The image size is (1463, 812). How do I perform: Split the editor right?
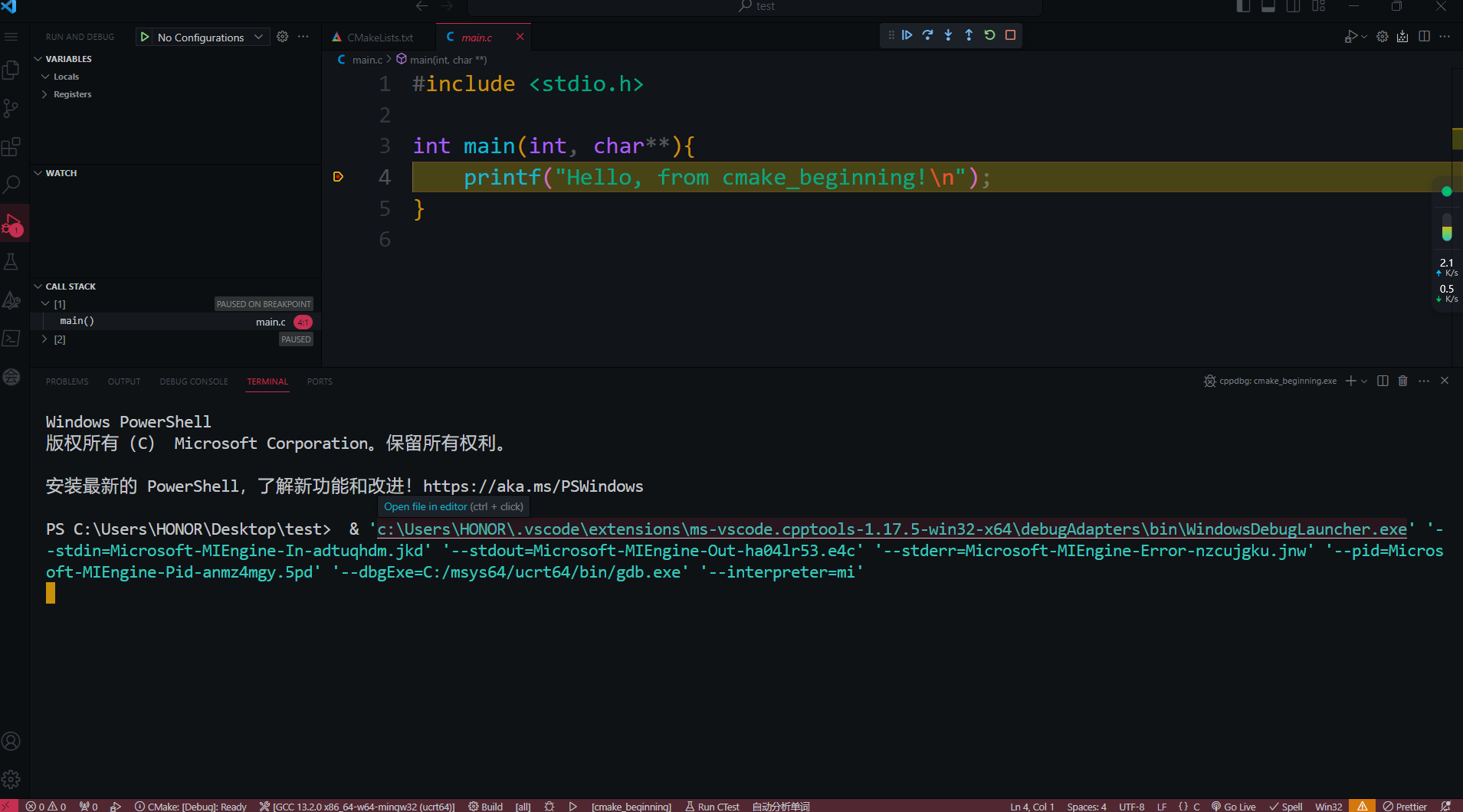[x=1424, y=37]
